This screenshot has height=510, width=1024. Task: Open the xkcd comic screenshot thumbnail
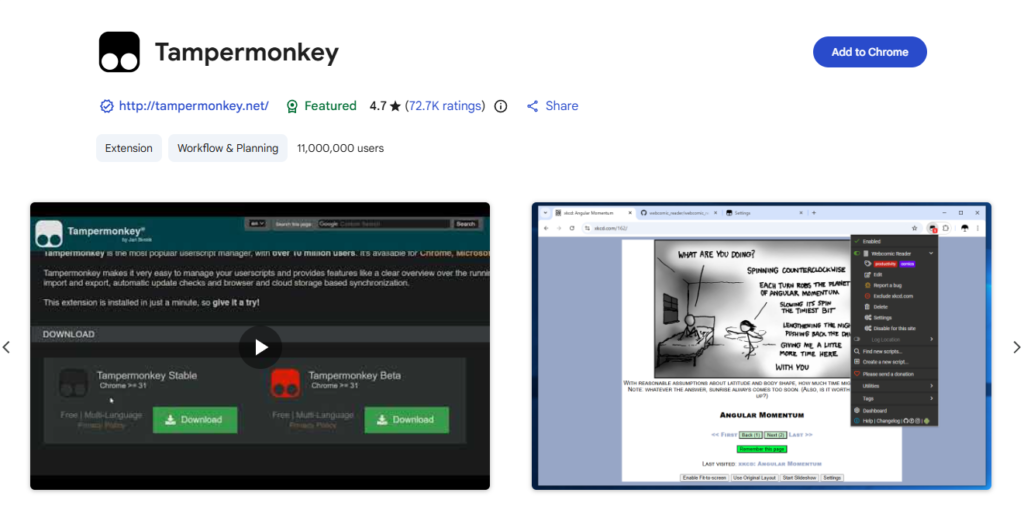(x=761, y=345)
